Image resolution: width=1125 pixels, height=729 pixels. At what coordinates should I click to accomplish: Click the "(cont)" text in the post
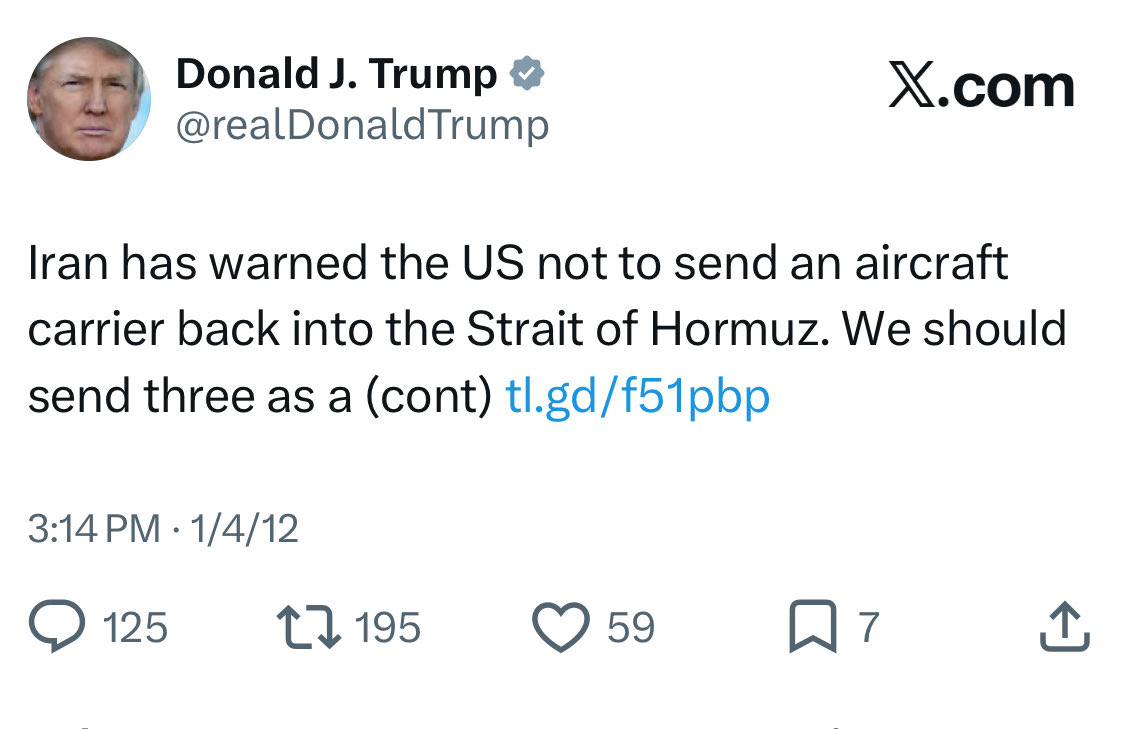(426, 397)
